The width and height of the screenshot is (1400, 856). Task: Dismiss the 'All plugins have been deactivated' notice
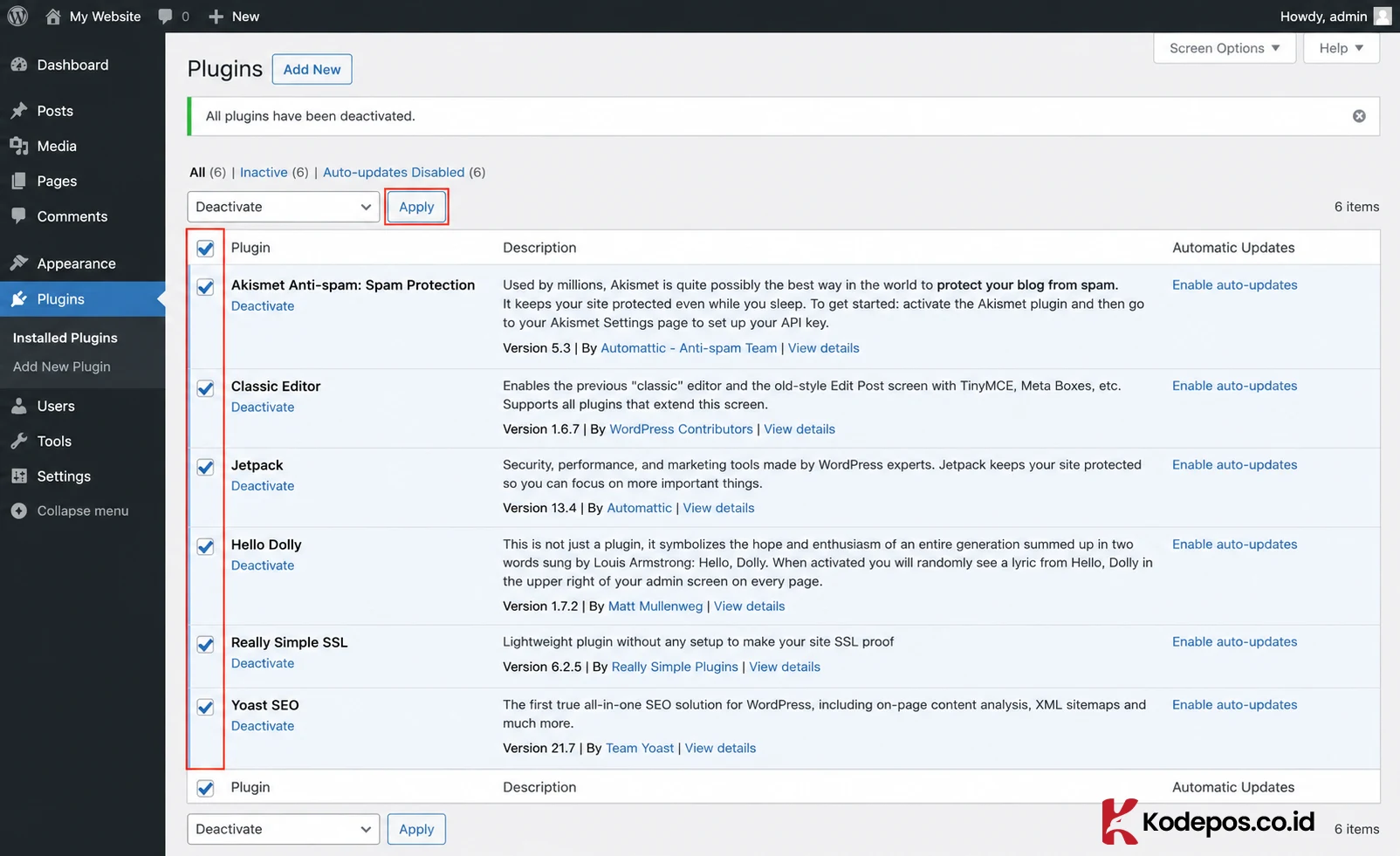pyautogui.click(x=1359, y=116)
